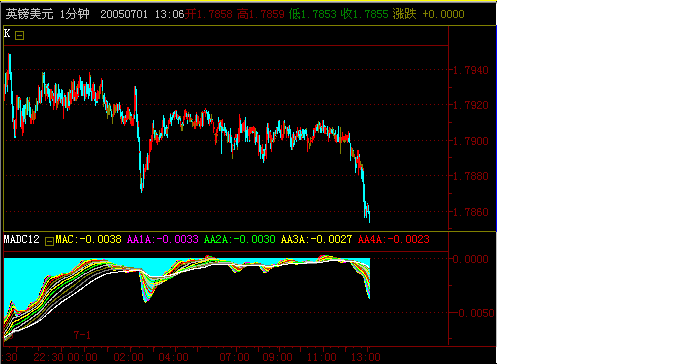Click the K panel label
The image size is (677, 364).
coord(7,34)
